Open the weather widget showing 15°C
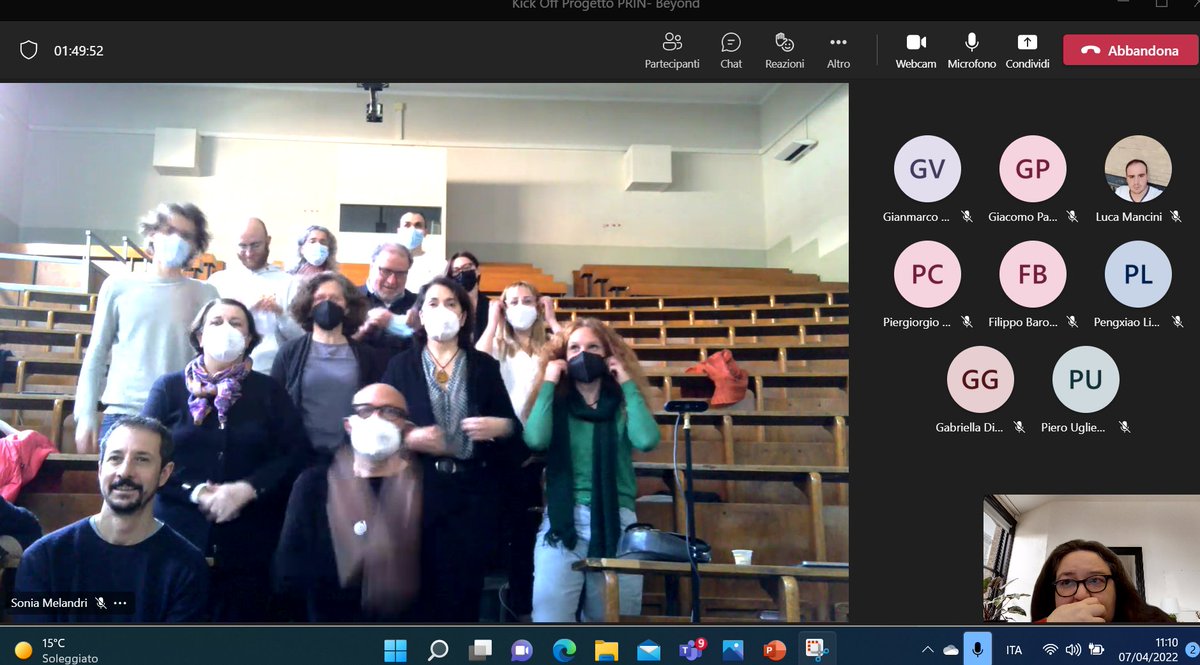 [55, 650]
